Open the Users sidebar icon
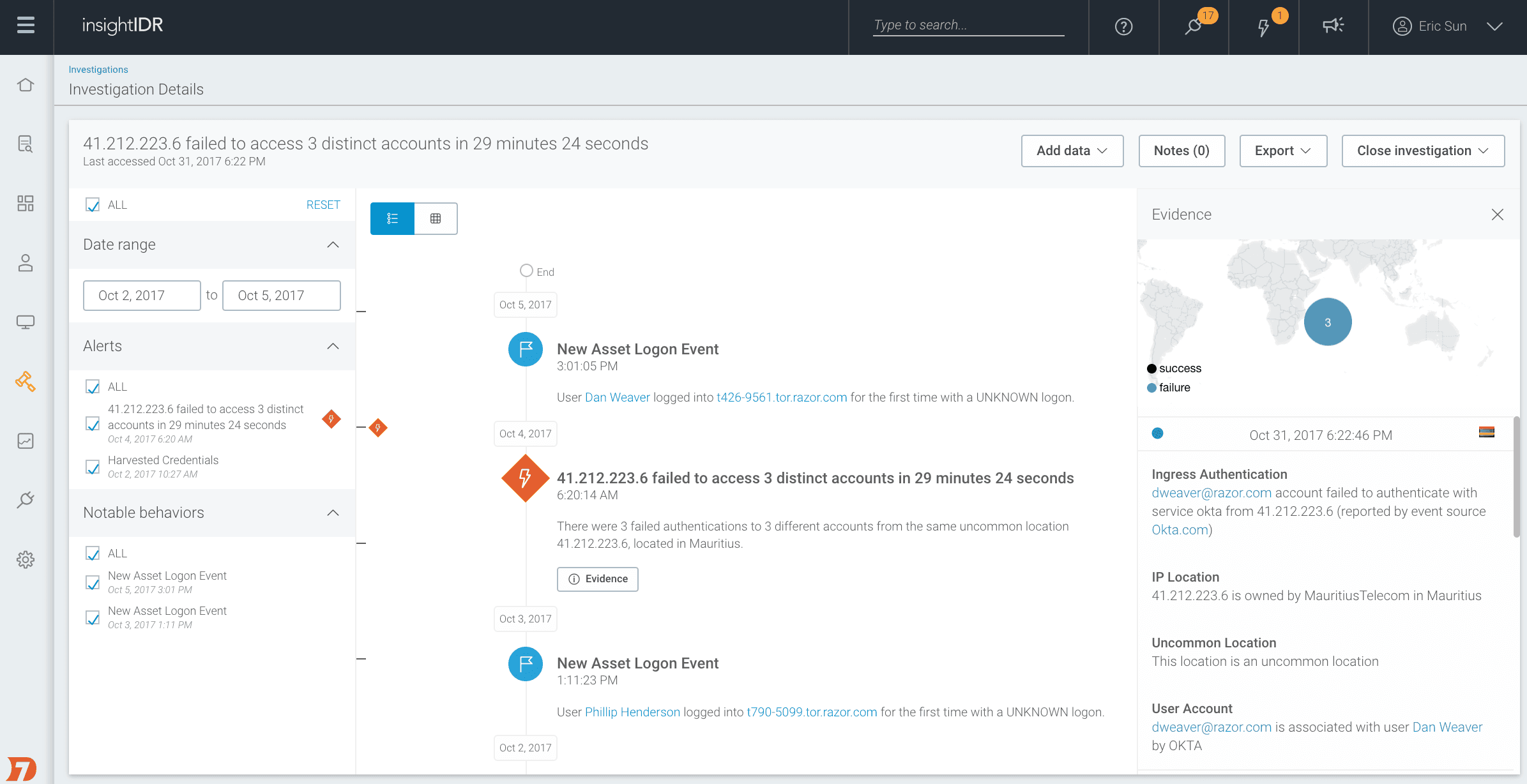 coord(25,263)
